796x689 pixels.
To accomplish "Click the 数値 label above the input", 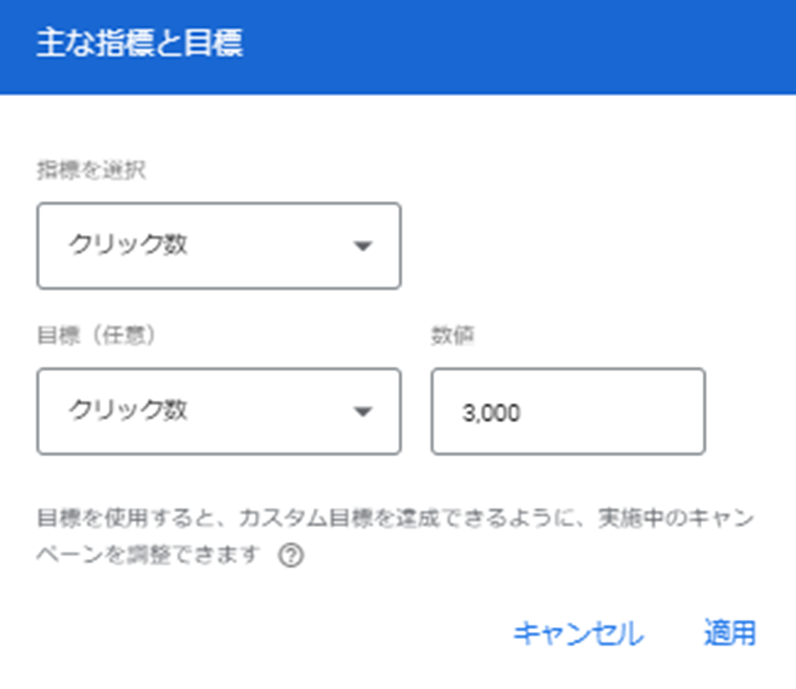I will [x=452, y=336].
